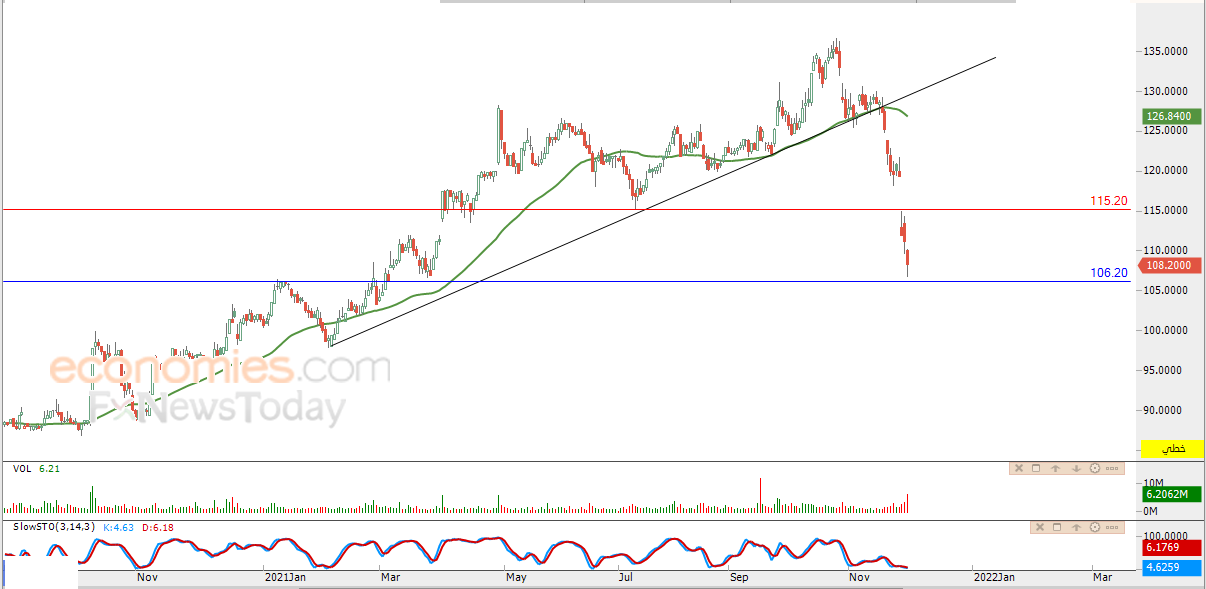
Task: Click the 4.6259 stochastic K value tag
Action: (1172, 568)
